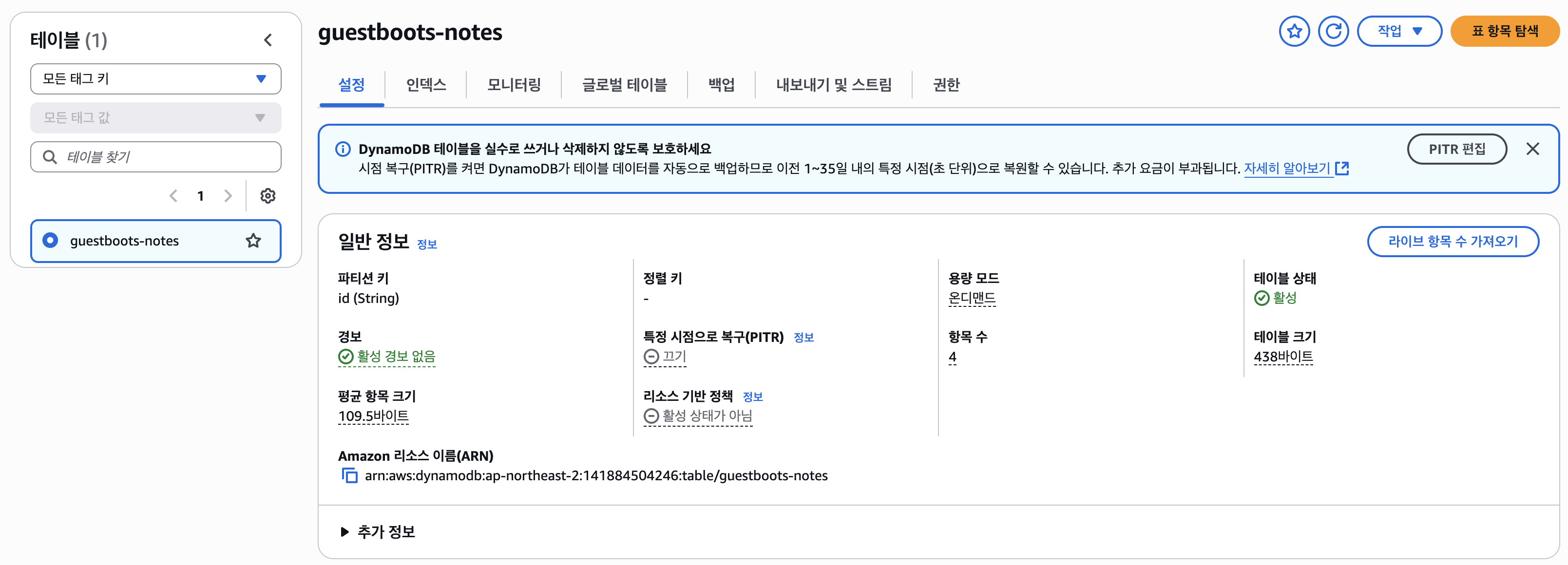Click the 활성 table status
The image size is (1568, 565).
(1275, 298)
